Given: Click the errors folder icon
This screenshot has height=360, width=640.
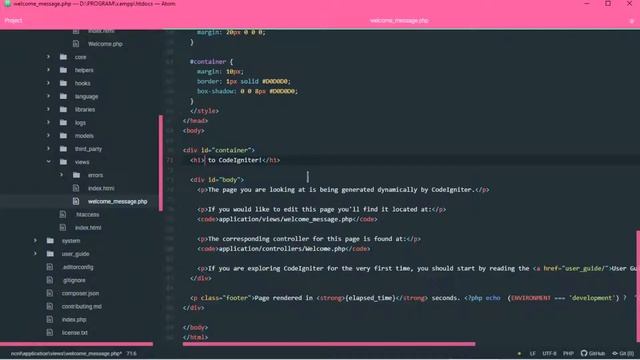Looking at the screenshot, I should 76,175.
